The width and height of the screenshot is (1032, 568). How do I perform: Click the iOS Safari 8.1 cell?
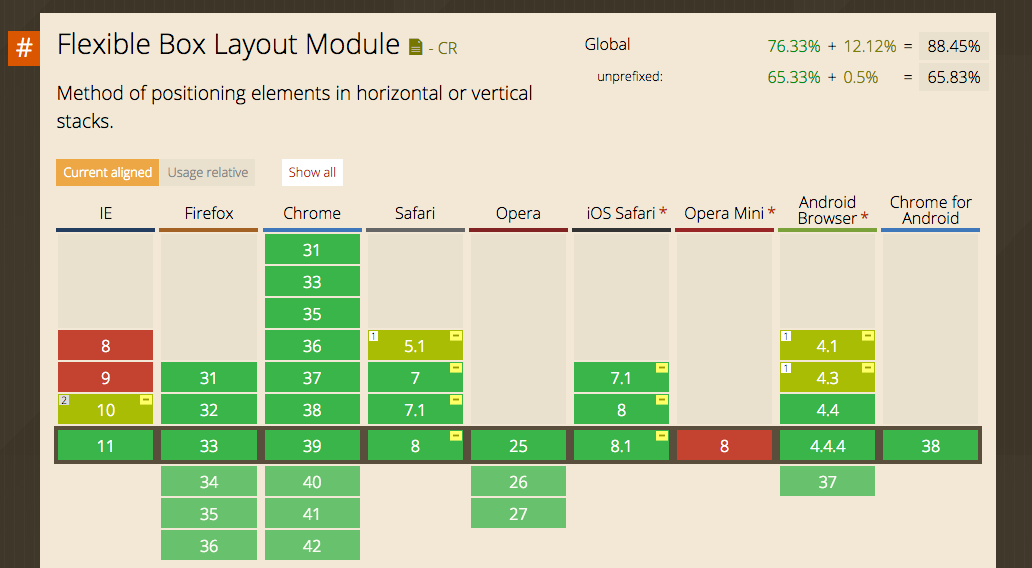621,446
